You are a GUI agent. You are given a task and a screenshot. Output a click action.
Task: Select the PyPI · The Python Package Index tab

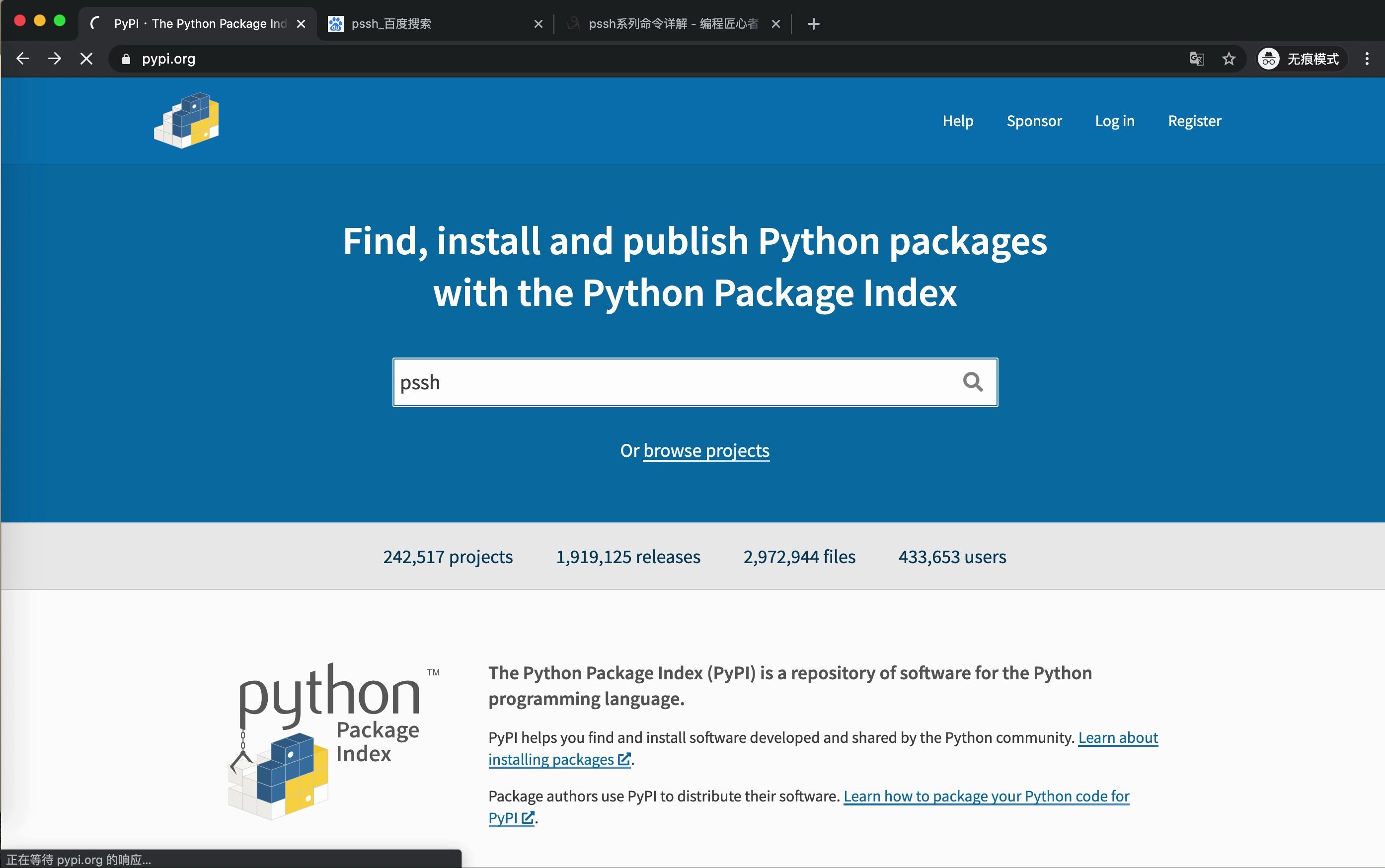tap(198, 23)
